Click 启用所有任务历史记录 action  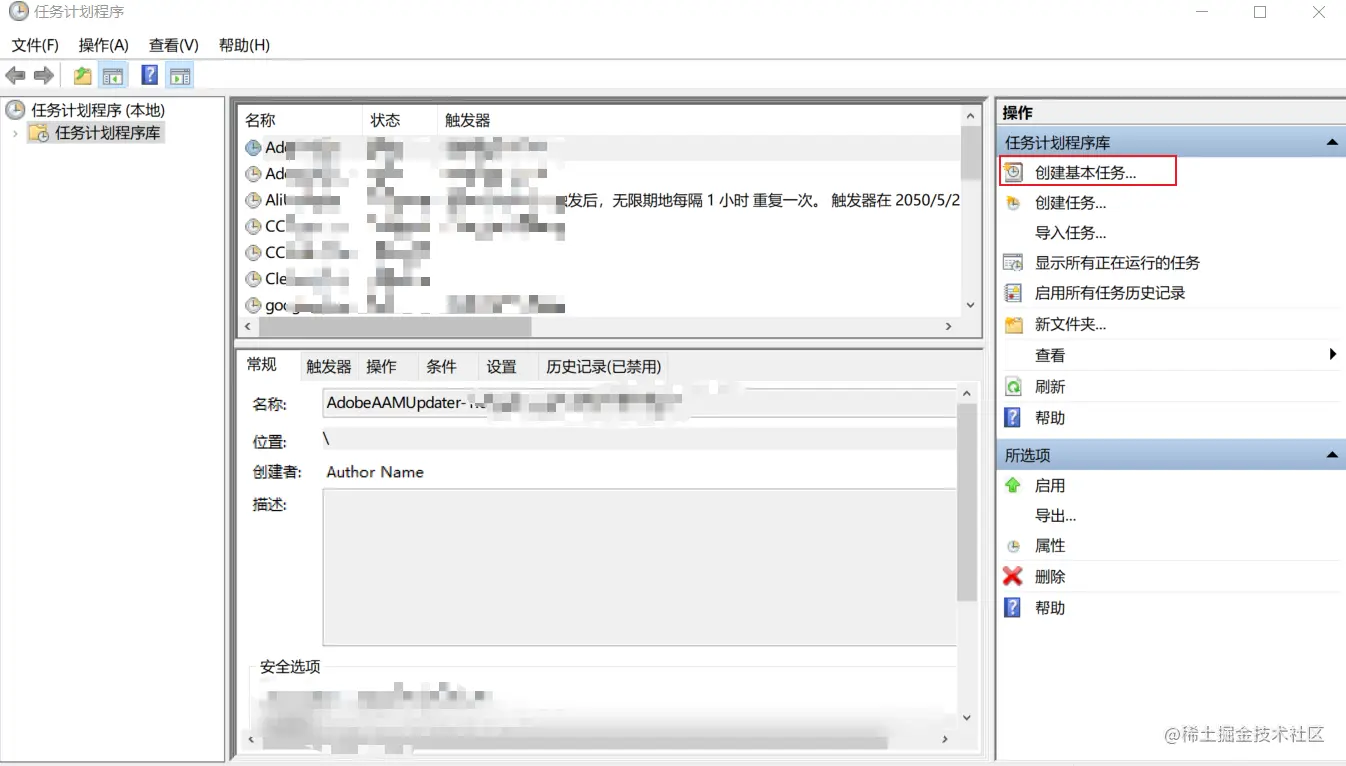coord(1110,293)
